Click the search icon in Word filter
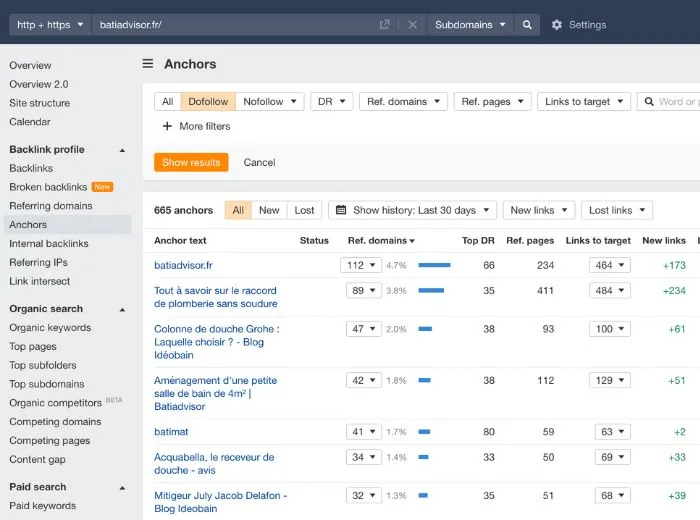This screenshot has width=700, height=520. pos(649,102)
